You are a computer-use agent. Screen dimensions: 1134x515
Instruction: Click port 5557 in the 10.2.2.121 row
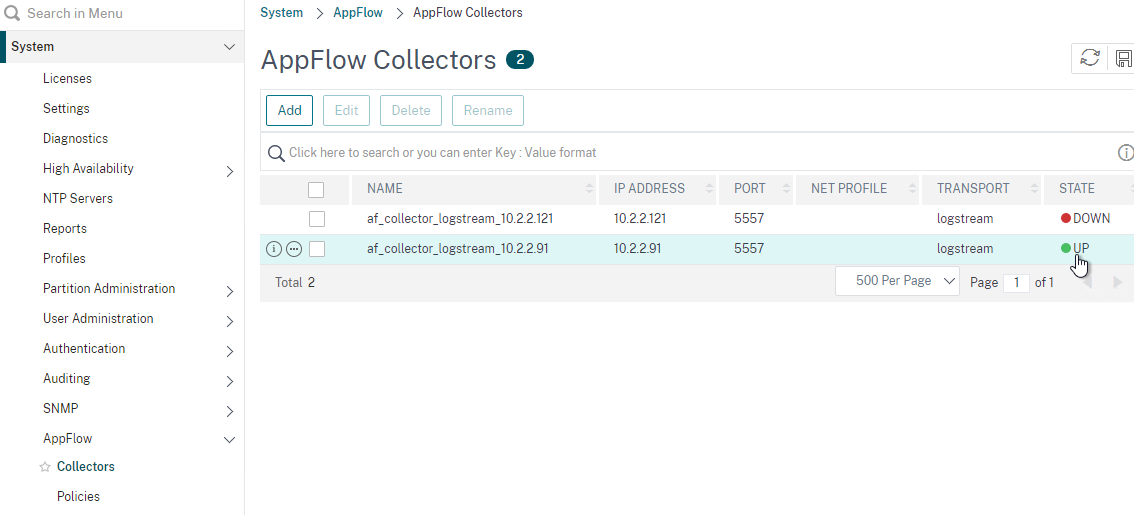coord(749,218)
